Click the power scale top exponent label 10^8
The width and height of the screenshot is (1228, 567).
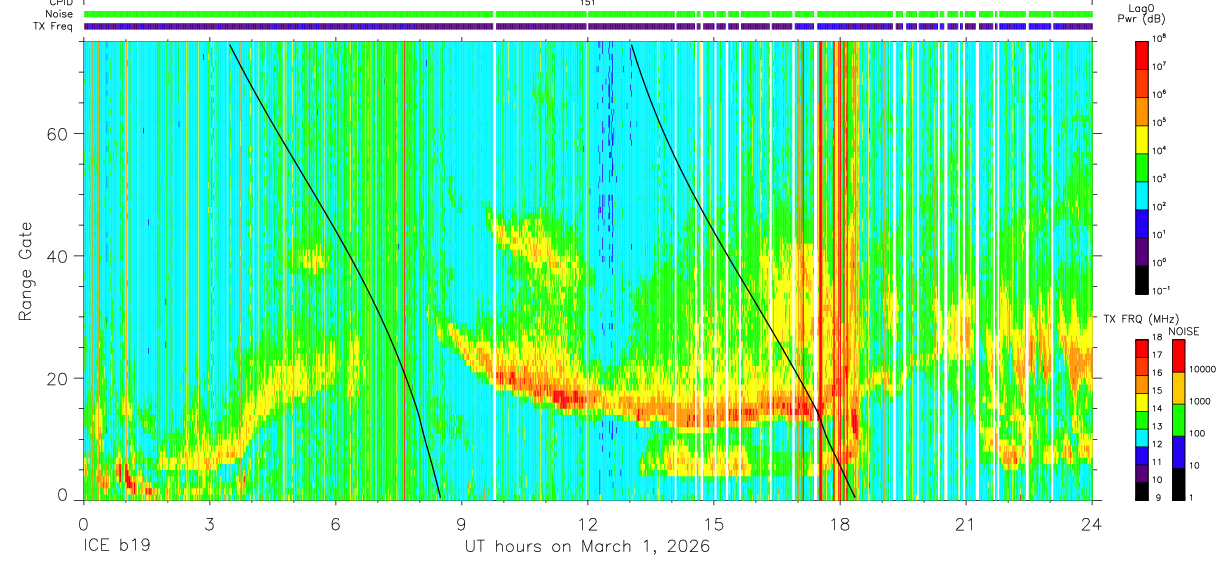point(1160,38)
